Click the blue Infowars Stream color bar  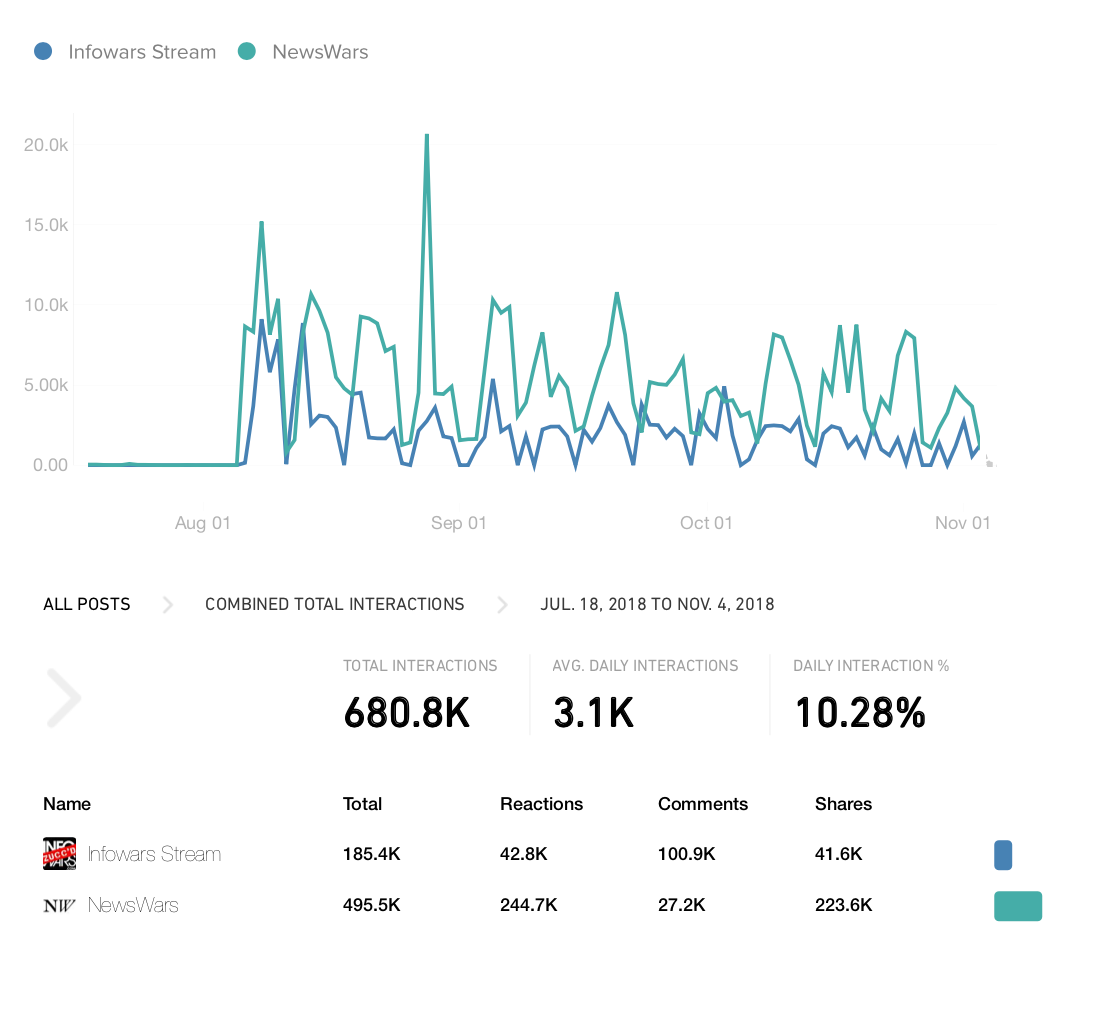pyautogui.click(x=1003, y=854)
